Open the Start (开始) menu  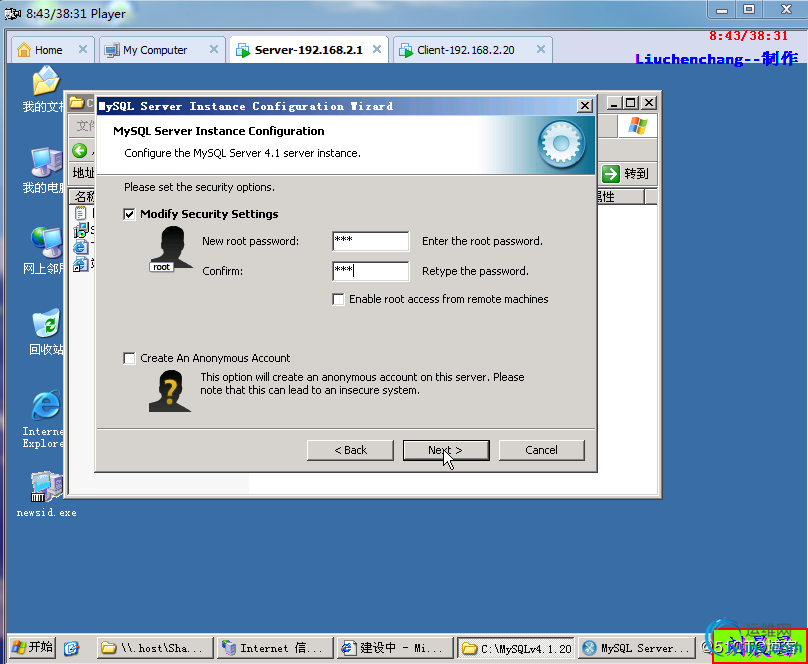click(32, 647)
